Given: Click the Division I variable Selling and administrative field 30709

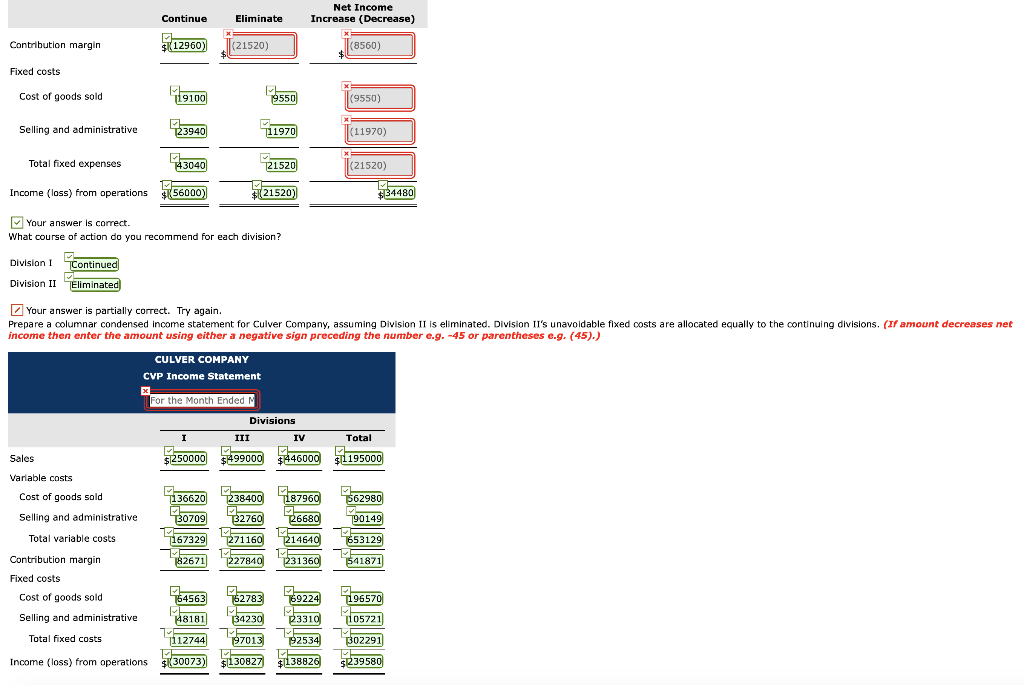Looking at the screenshot, I should click(x=191, y=518).
